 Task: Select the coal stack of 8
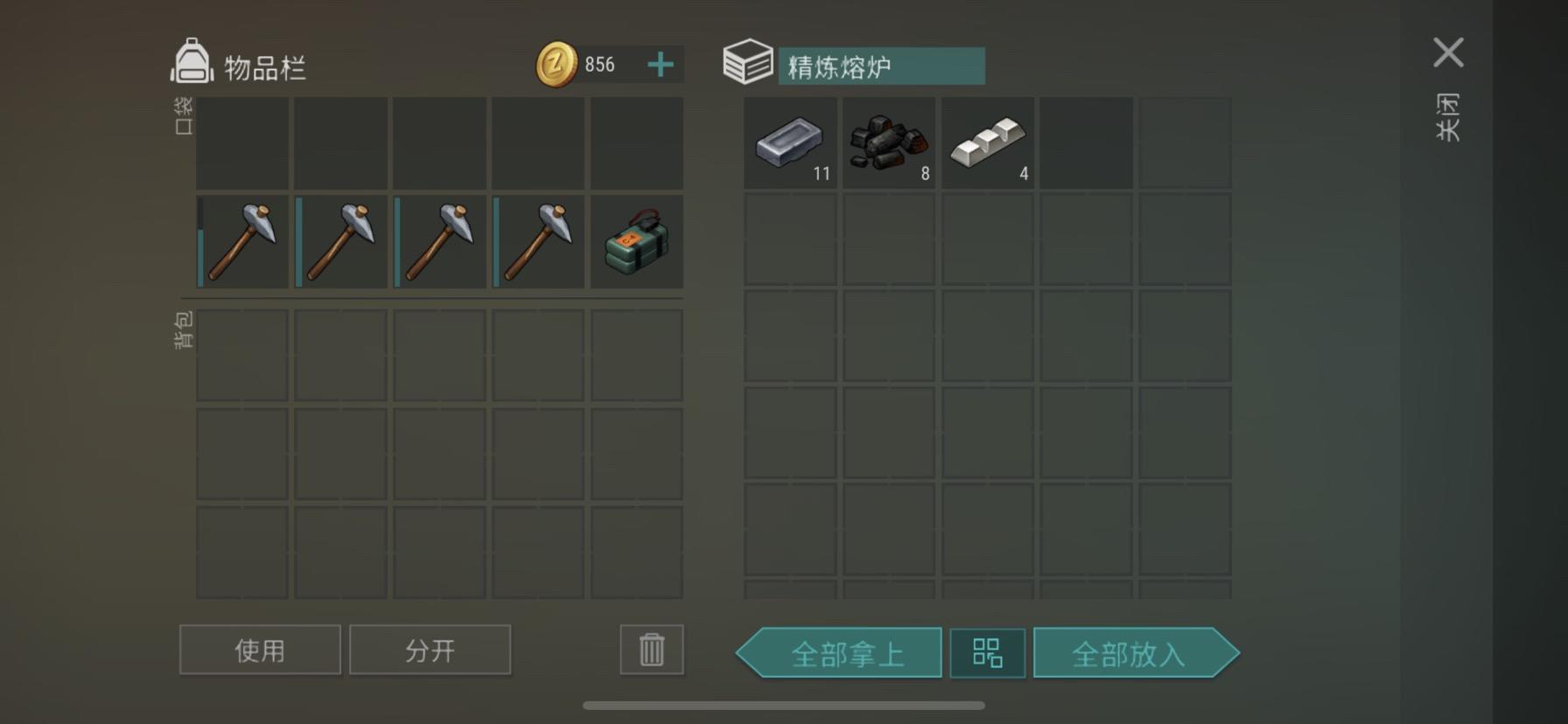pyautogui.click(x=889, y=143)
